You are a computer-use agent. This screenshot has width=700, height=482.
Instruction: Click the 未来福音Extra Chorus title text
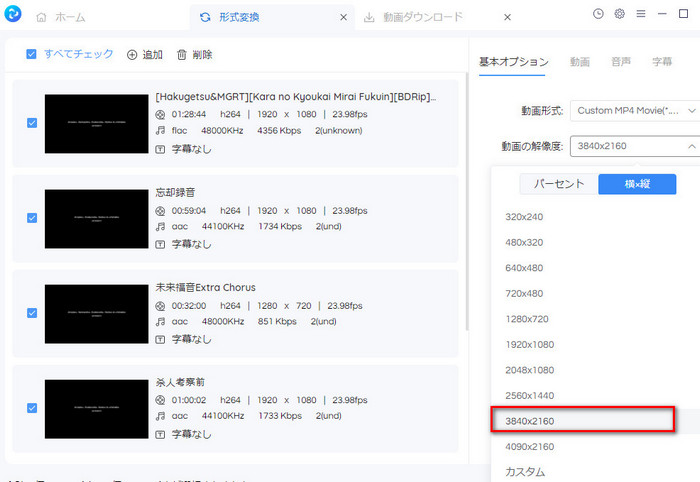pos(205,287)
